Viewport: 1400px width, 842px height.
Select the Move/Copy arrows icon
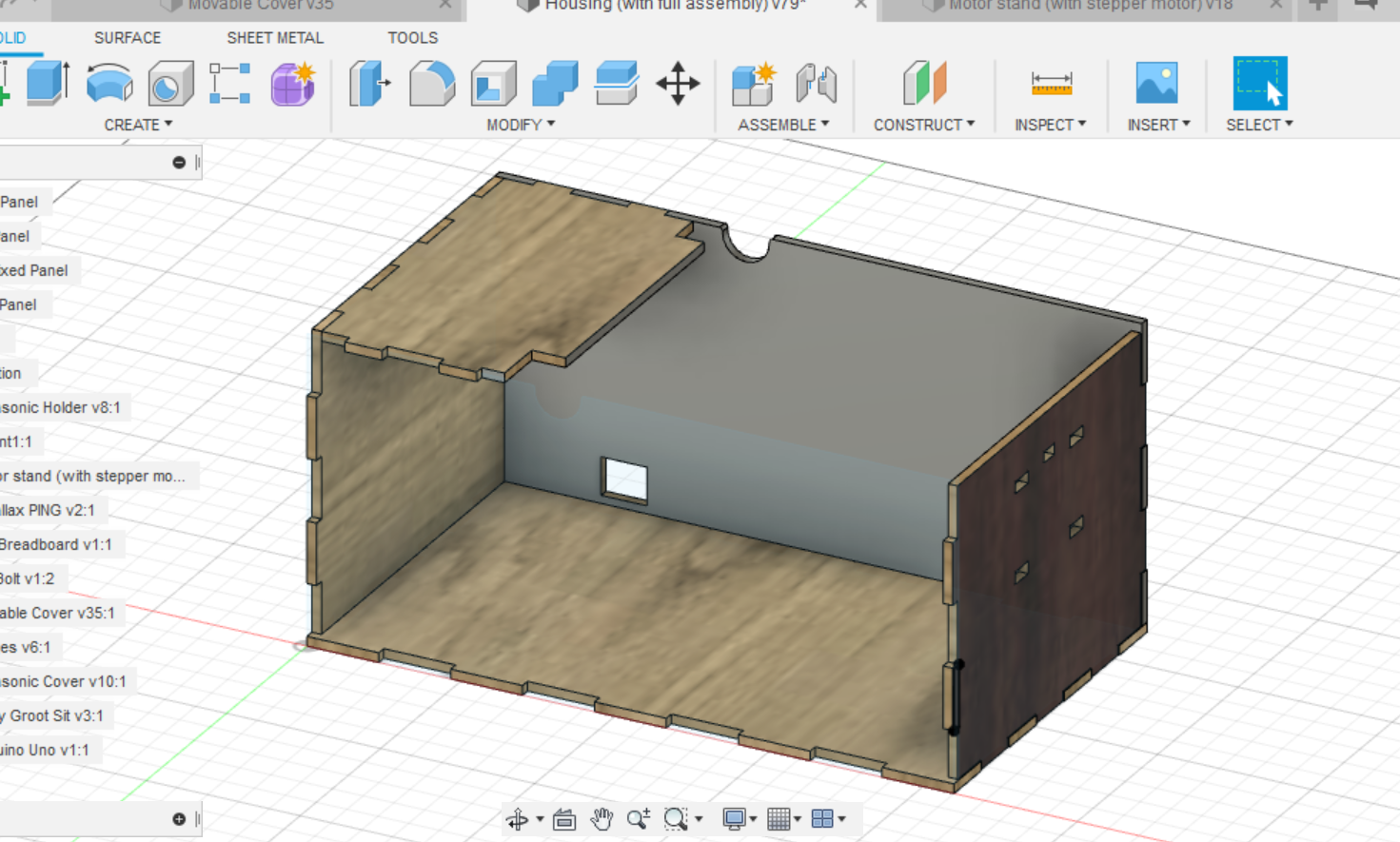tap(678, 83)
